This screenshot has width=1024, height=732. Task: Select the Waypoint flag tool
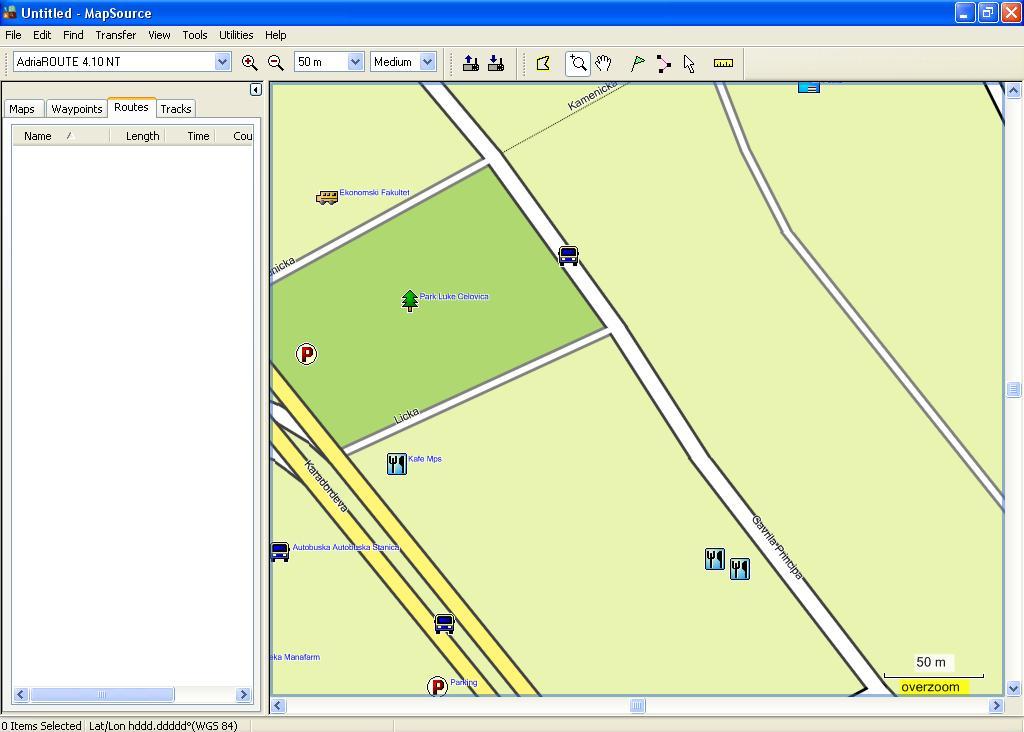[638, 63]
